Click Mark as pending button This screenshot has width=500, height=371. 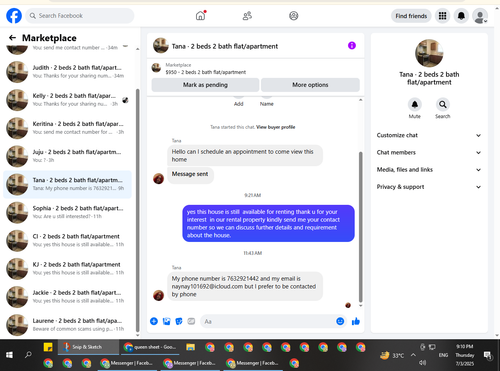pyautogui.click(x=205, y=85)
